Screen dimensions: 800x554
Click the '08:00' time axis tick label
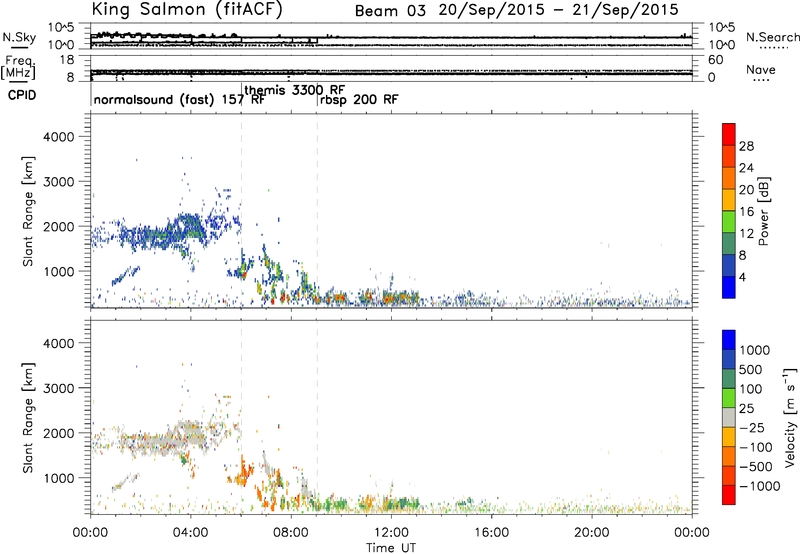[291, 533]
